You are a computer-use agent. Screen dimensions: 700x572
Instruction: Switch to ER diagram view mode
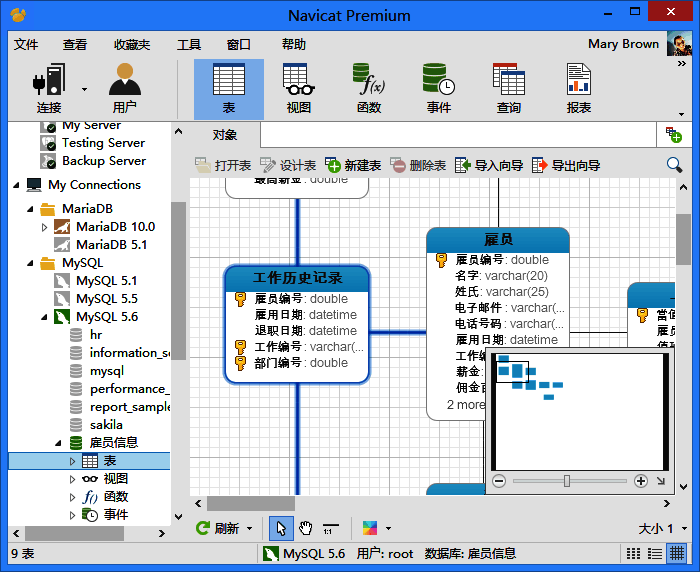point(677,553)
